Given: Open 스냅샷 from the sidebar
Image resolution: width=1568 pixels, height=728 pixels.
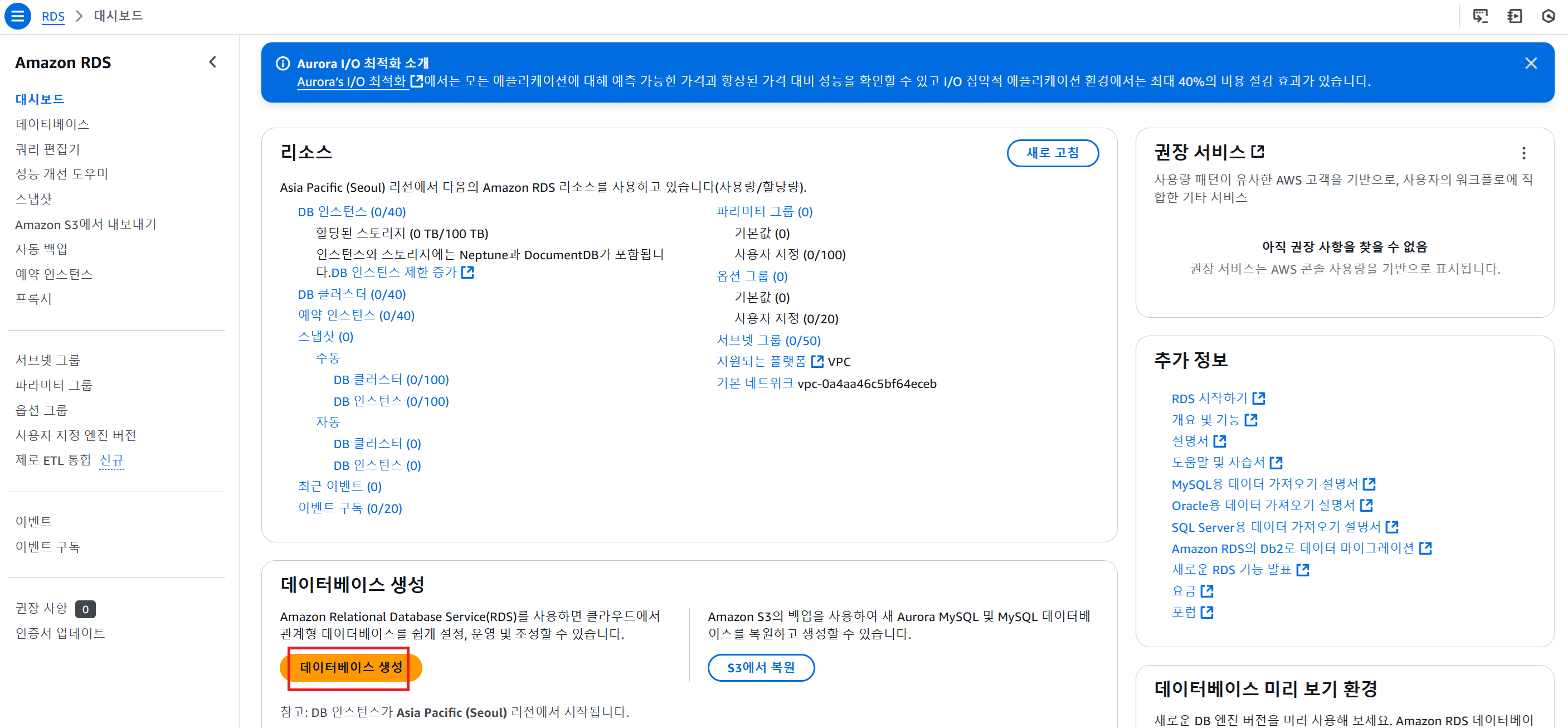Looking at the screenshot, I should [x=33, y=199].
